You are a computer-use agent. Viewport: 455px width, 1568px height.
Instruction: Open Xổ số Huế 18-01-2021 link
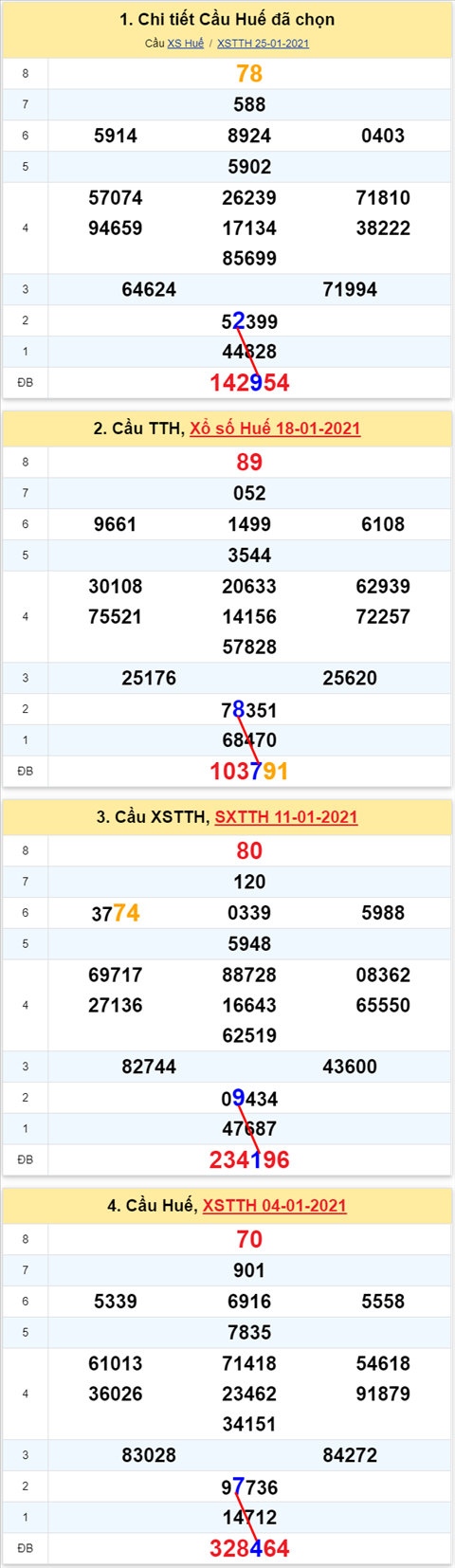tap(275, 428)
